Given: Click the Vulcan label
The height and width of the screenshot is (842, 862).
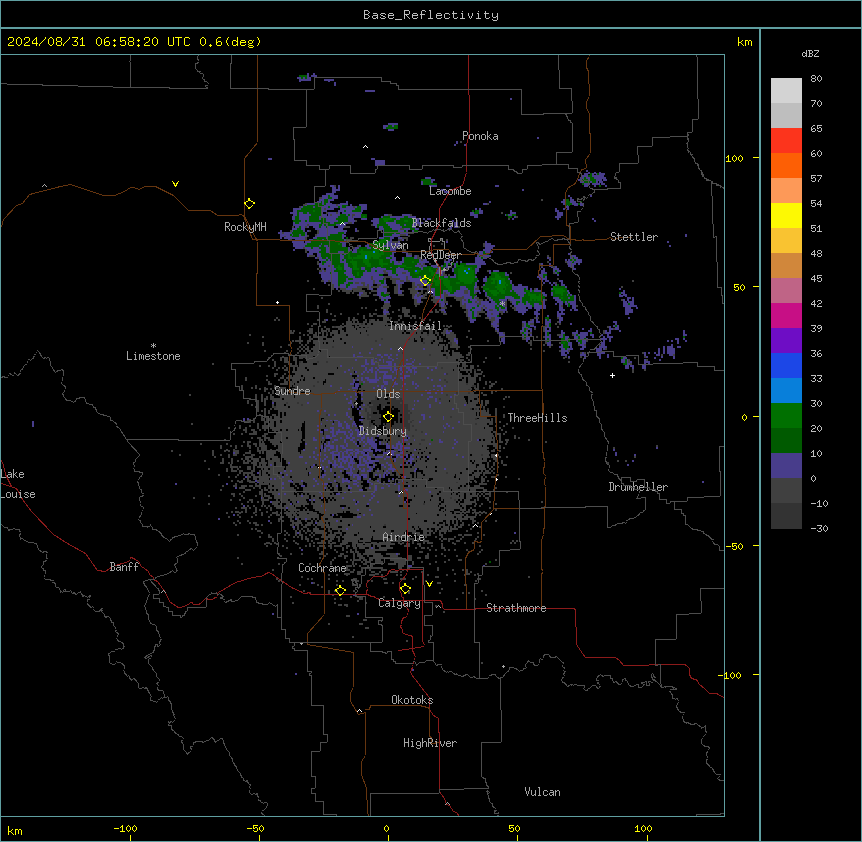Looking at the screenshot, I should [542, 792].
